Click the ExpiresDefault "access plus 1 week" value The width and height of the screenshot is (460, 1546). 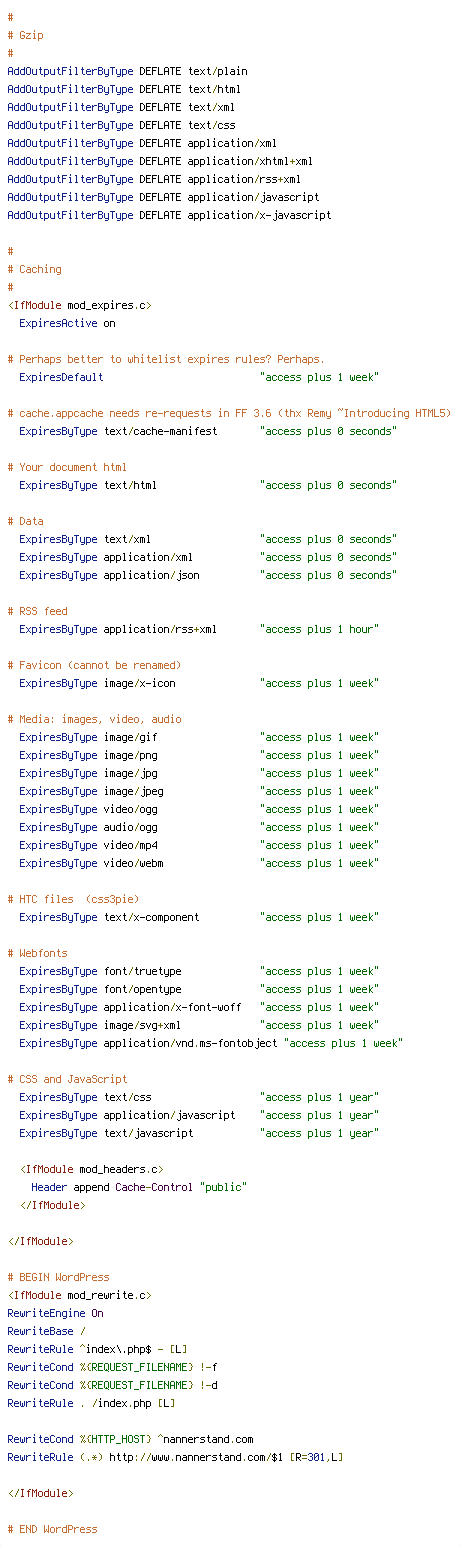coord(319,377)
